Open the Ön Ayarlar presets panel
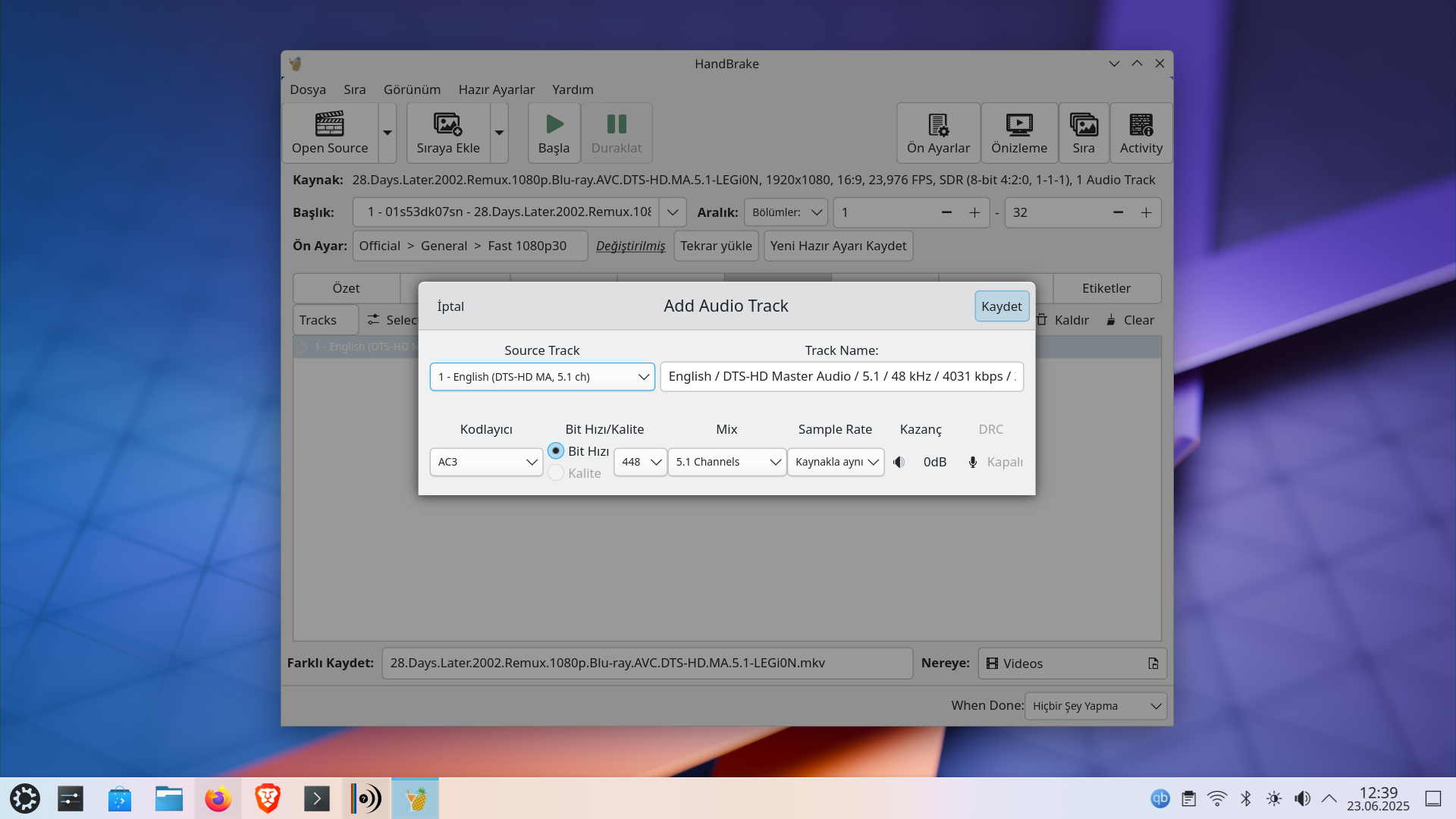The width and height of the screenshot is (1456, 819). click(938, 133)
